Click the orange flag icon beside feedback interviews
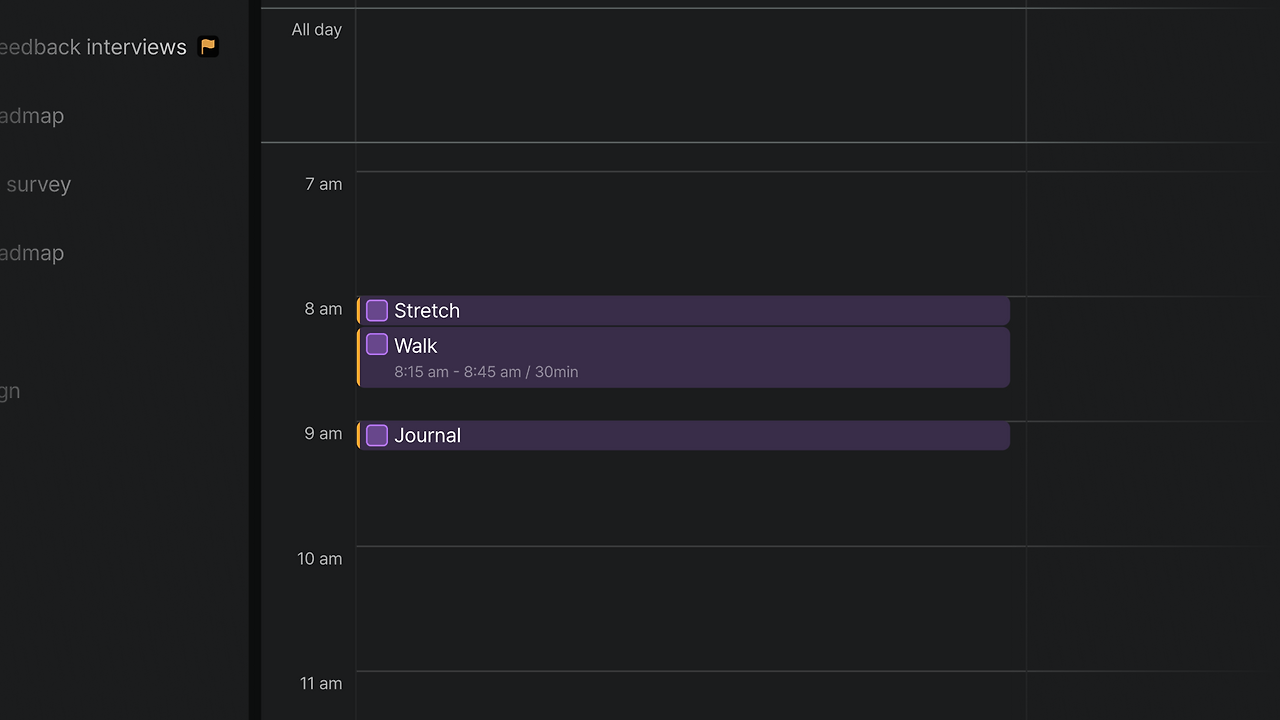This screenshot has width=1280, height=720. (x=208, y=47)
